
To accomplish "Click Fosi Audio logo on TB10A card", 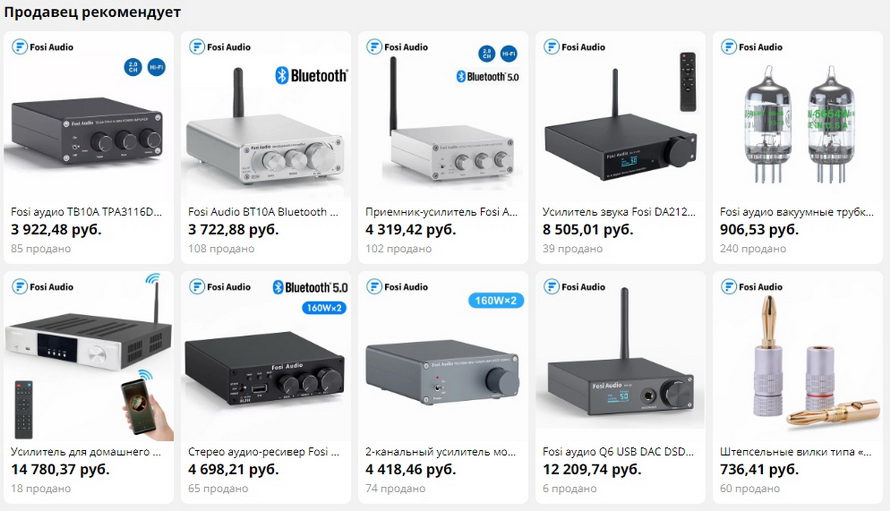I will pos(43,47).
